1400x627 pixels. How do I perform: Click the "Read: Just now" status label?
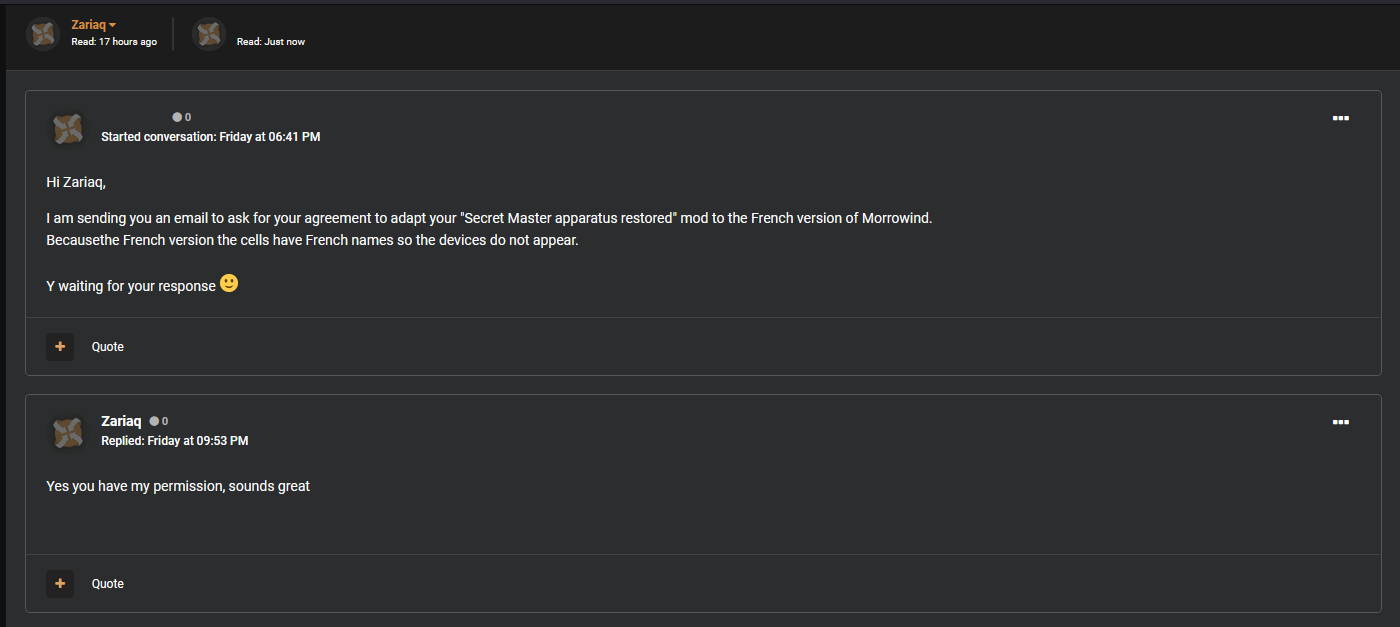point(271,42)
